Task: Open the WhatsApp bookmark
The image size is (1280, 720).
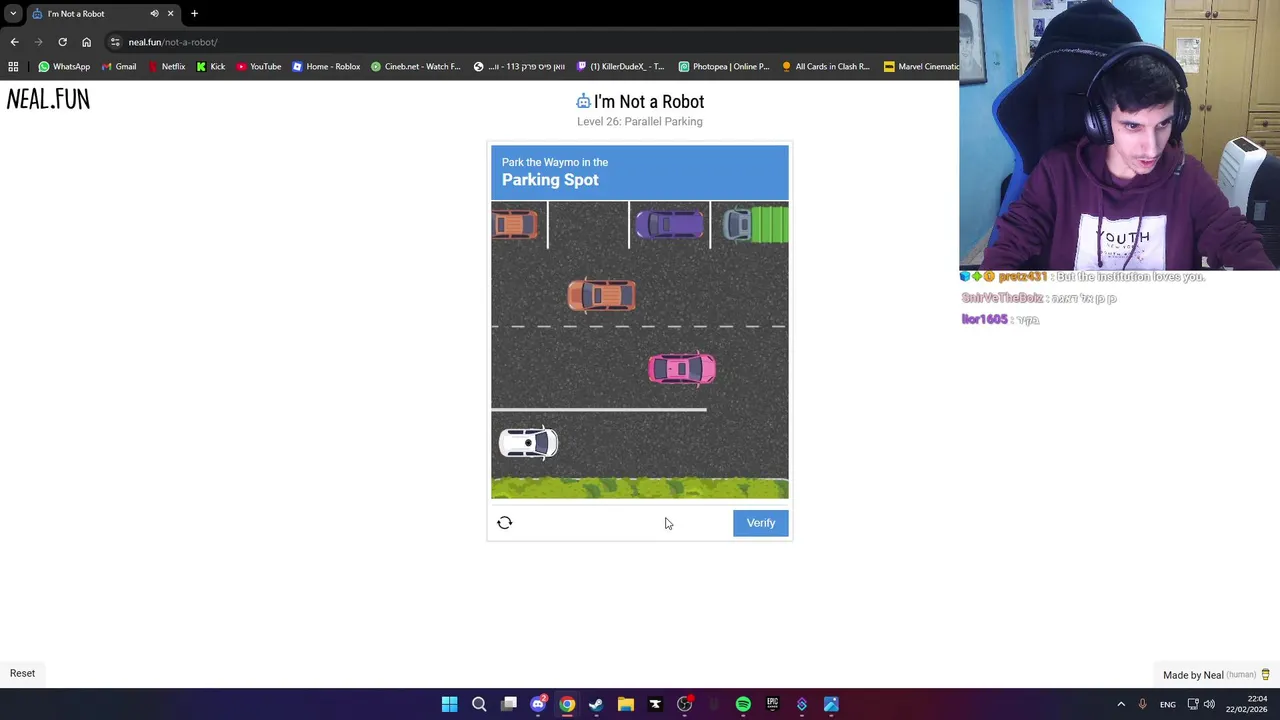Action: pyautogui.click(x=64, y=67)
